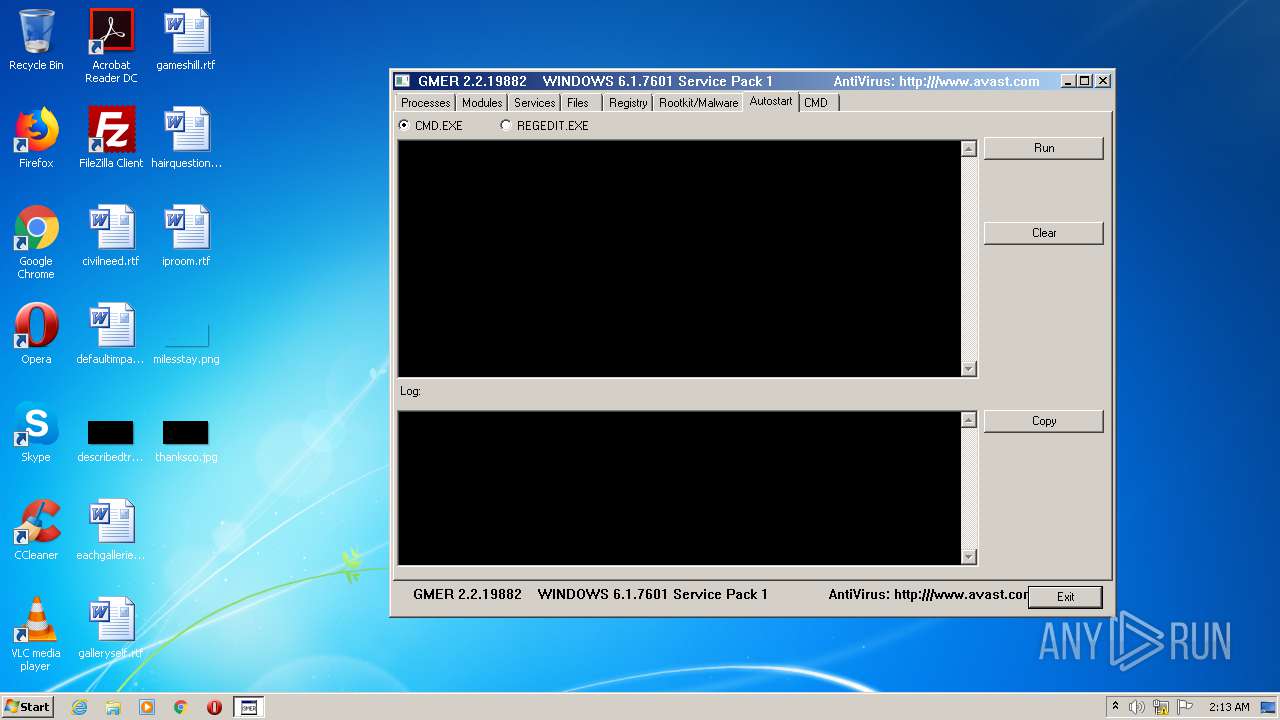Click the Clear button
The height and width of the screenshot is (720, 1280).
tap(1044, 233)
